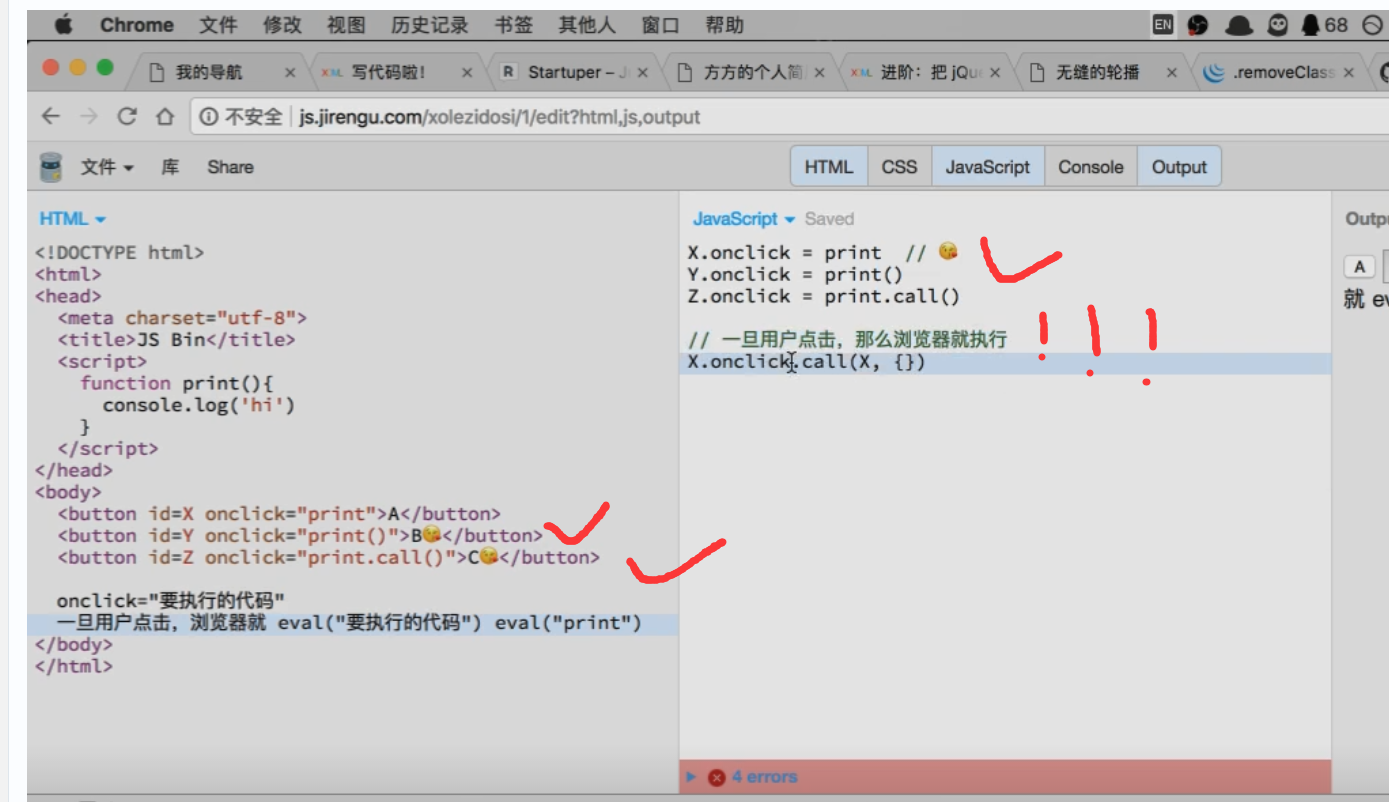Viewport: 1389px width, 802px height.
Task: Go back with browser back arrow
Action: point(50,117)
